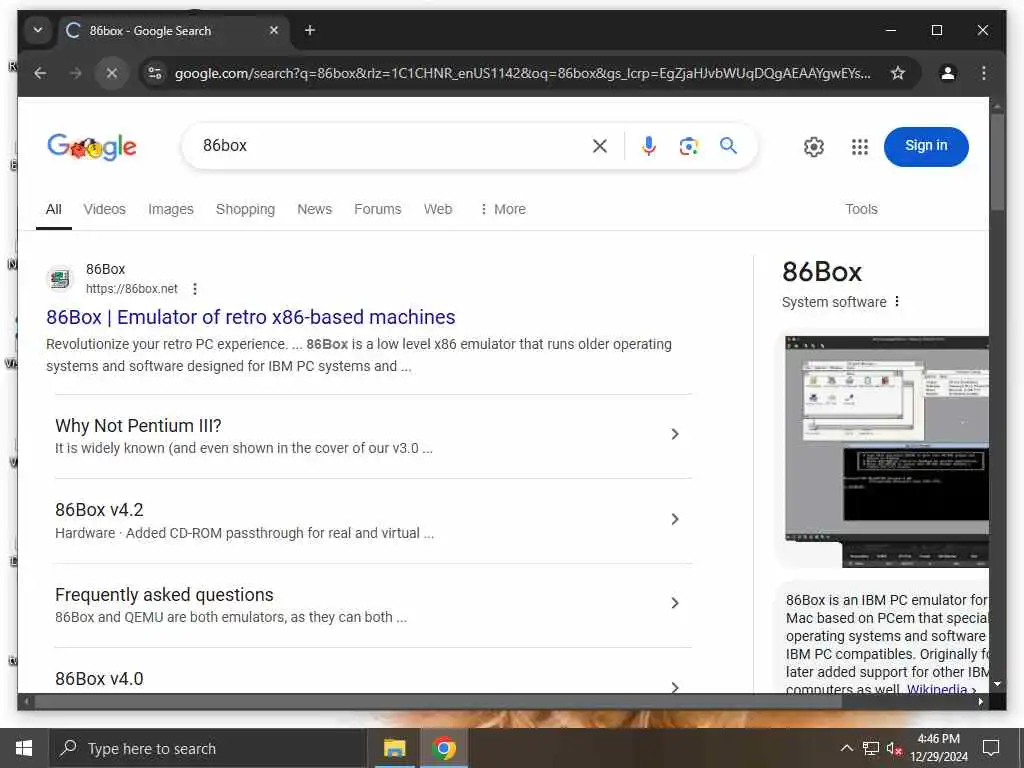Click the Sign in button
This screenshot has height=768, width=1024.
(925, 146)
